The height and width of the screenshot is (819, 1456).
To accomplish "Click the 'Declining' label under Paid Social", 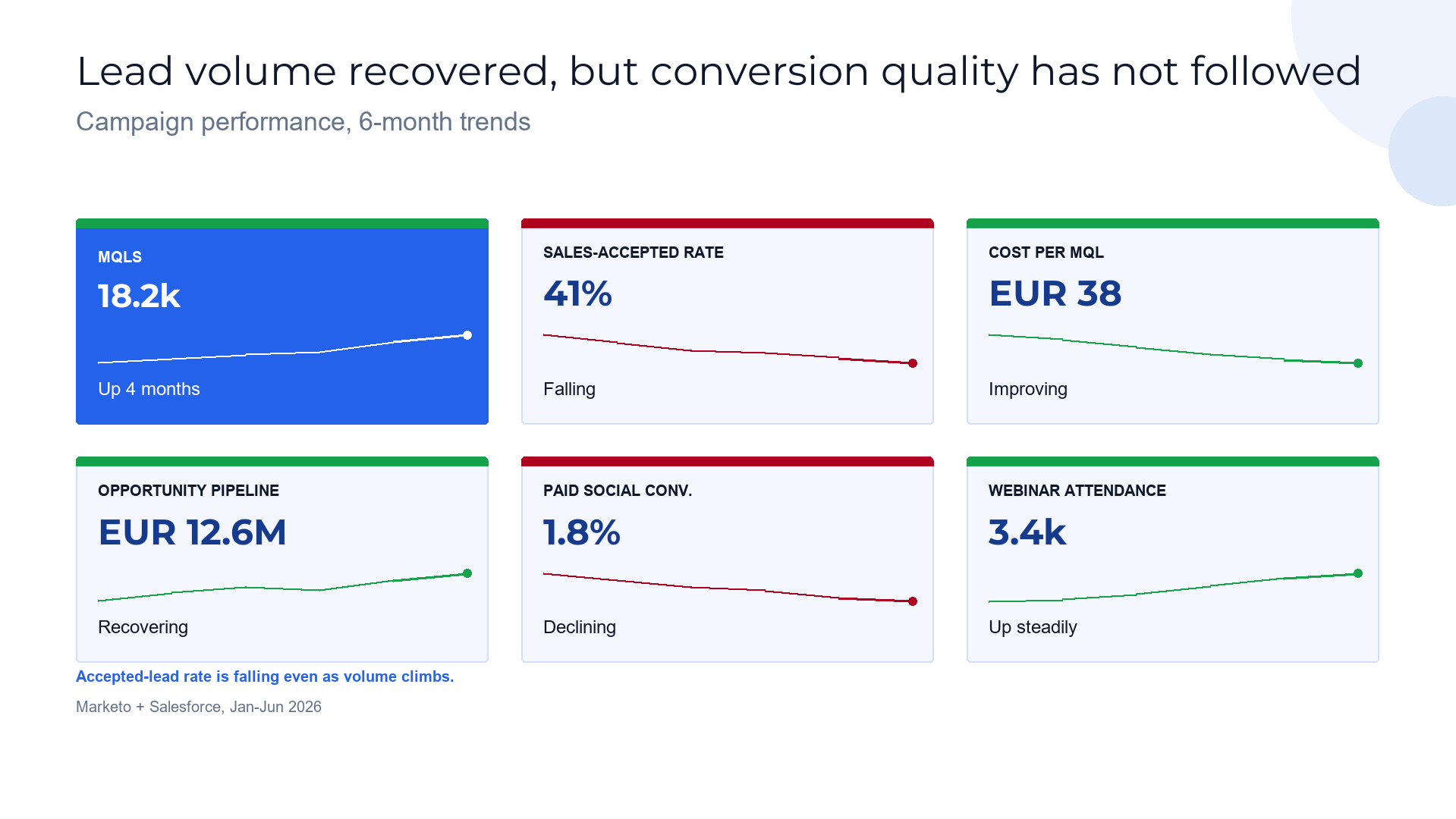I will pyautogui.click(x=580, y=627).
